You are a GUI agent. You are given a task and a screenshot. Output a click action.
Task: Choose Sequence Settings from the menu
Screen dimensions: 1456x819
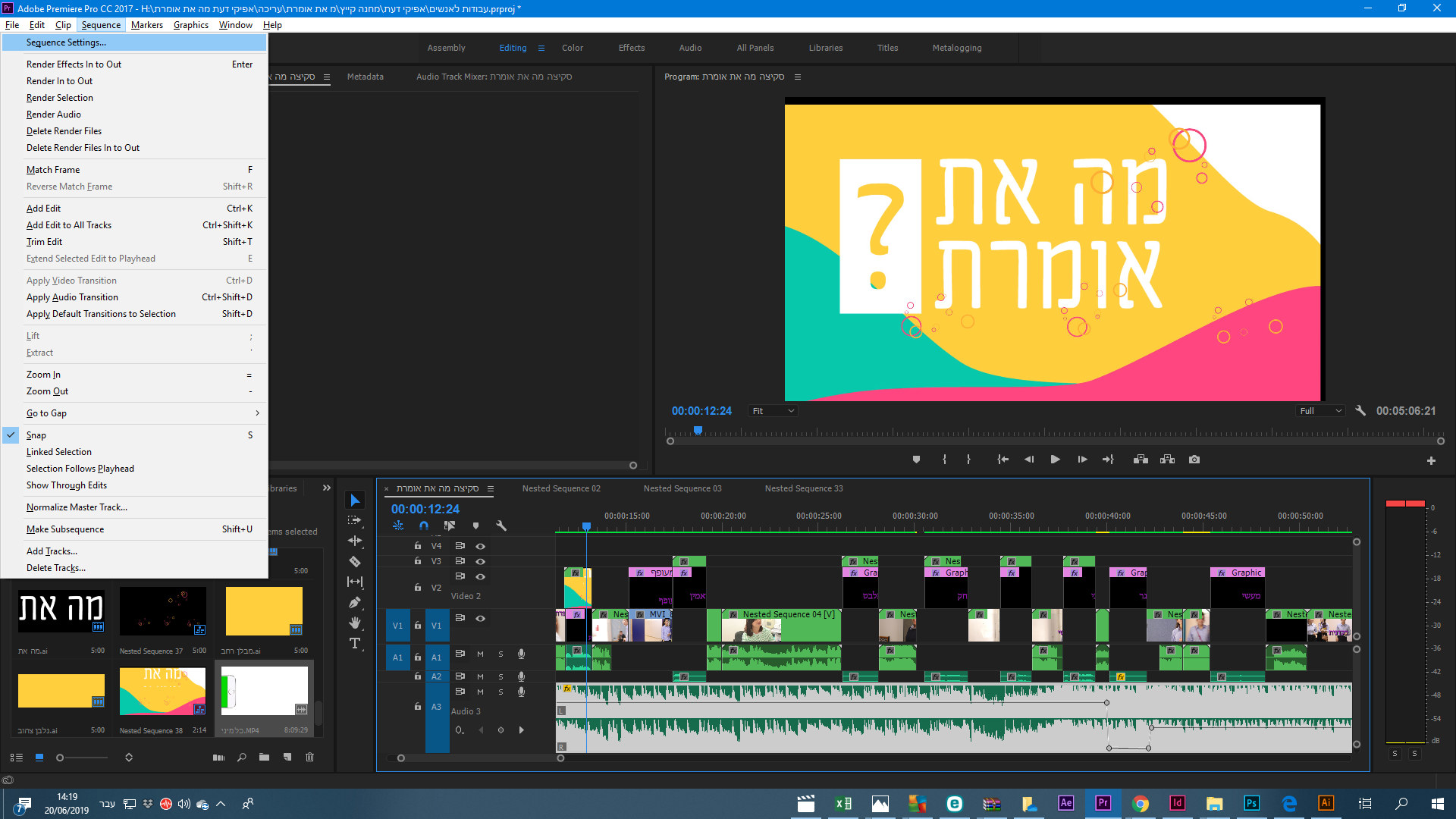coord(66,42)
